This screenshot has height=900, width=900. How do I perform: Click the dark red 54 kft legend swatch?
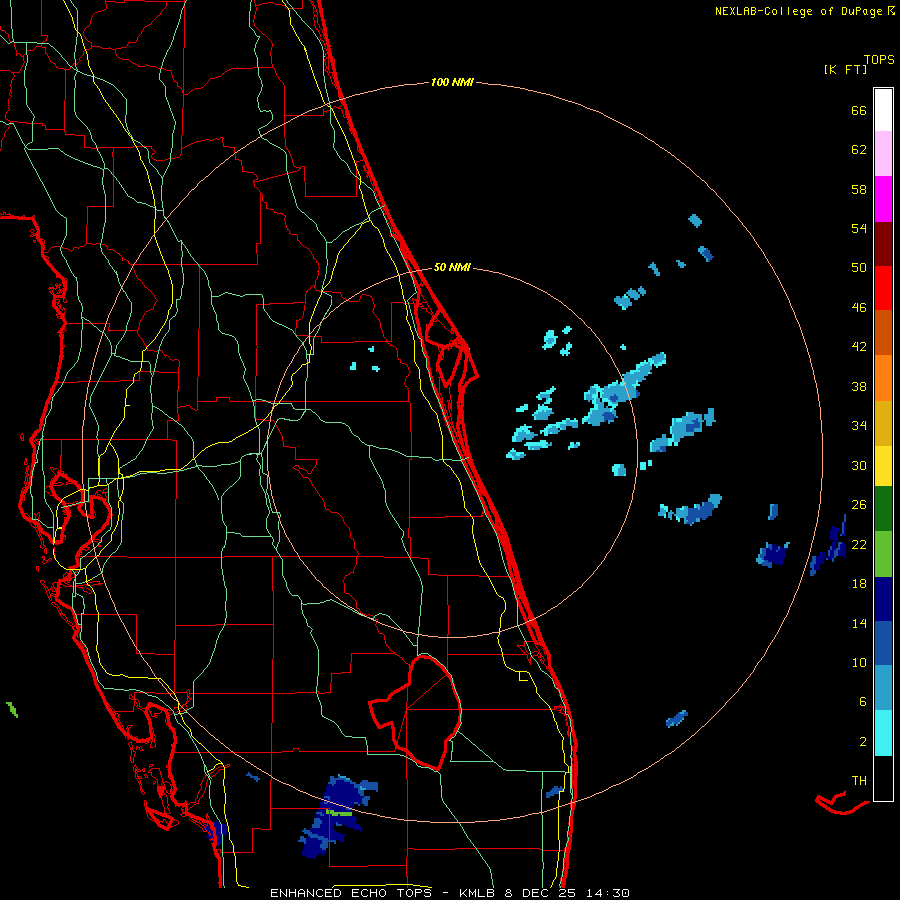click(x=883, y=244)
